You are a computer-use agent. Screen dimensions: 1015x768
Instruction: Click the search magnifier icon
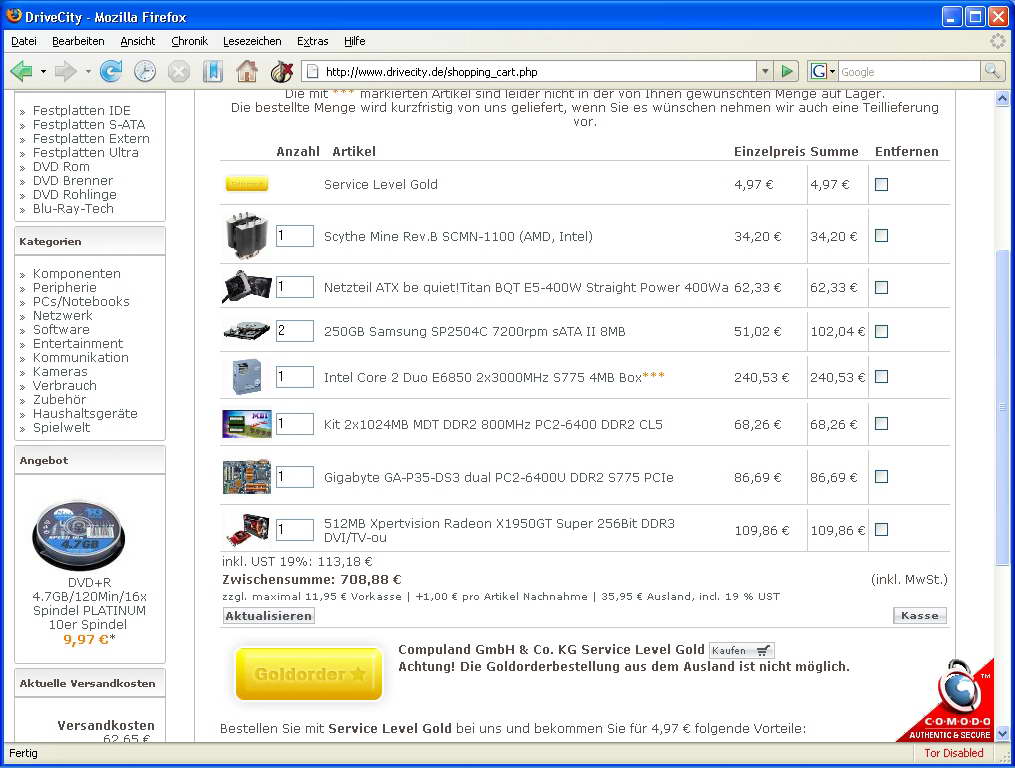tap(992, 71)
